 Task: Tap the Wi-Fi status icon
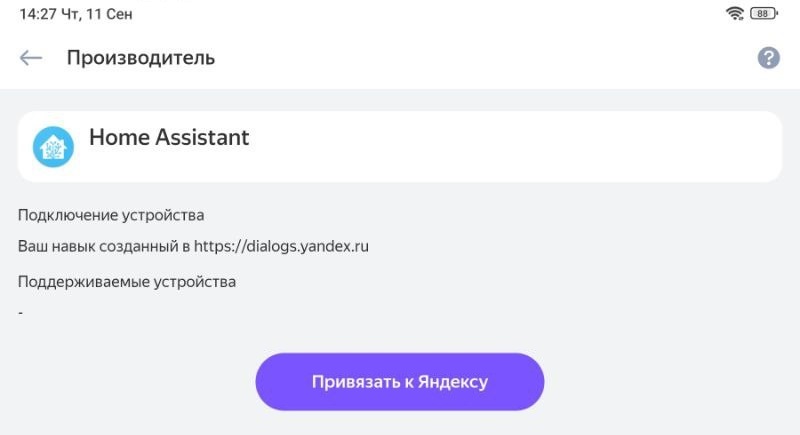[x=736, y=13]
